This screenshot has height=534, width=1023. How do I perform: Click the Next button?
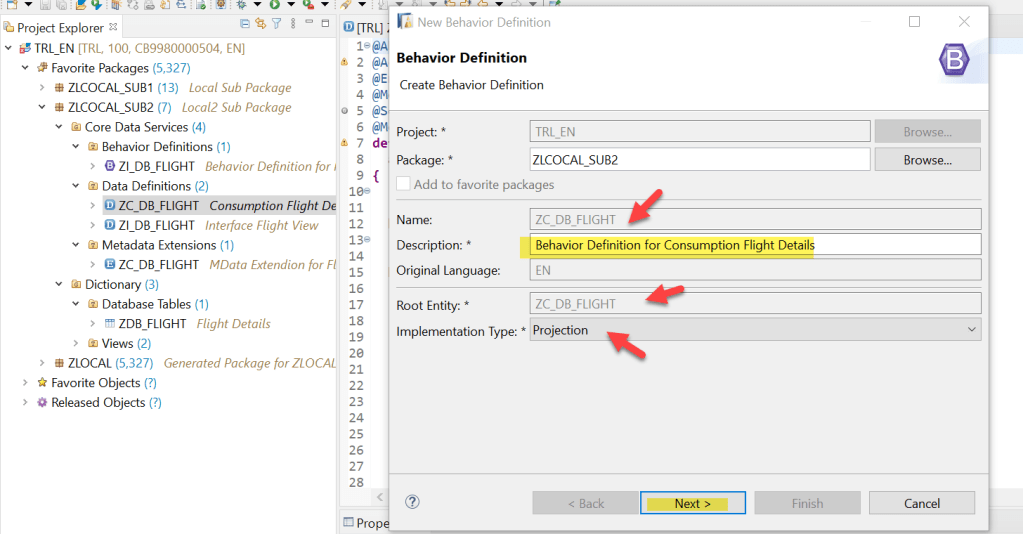click(692, 503)
